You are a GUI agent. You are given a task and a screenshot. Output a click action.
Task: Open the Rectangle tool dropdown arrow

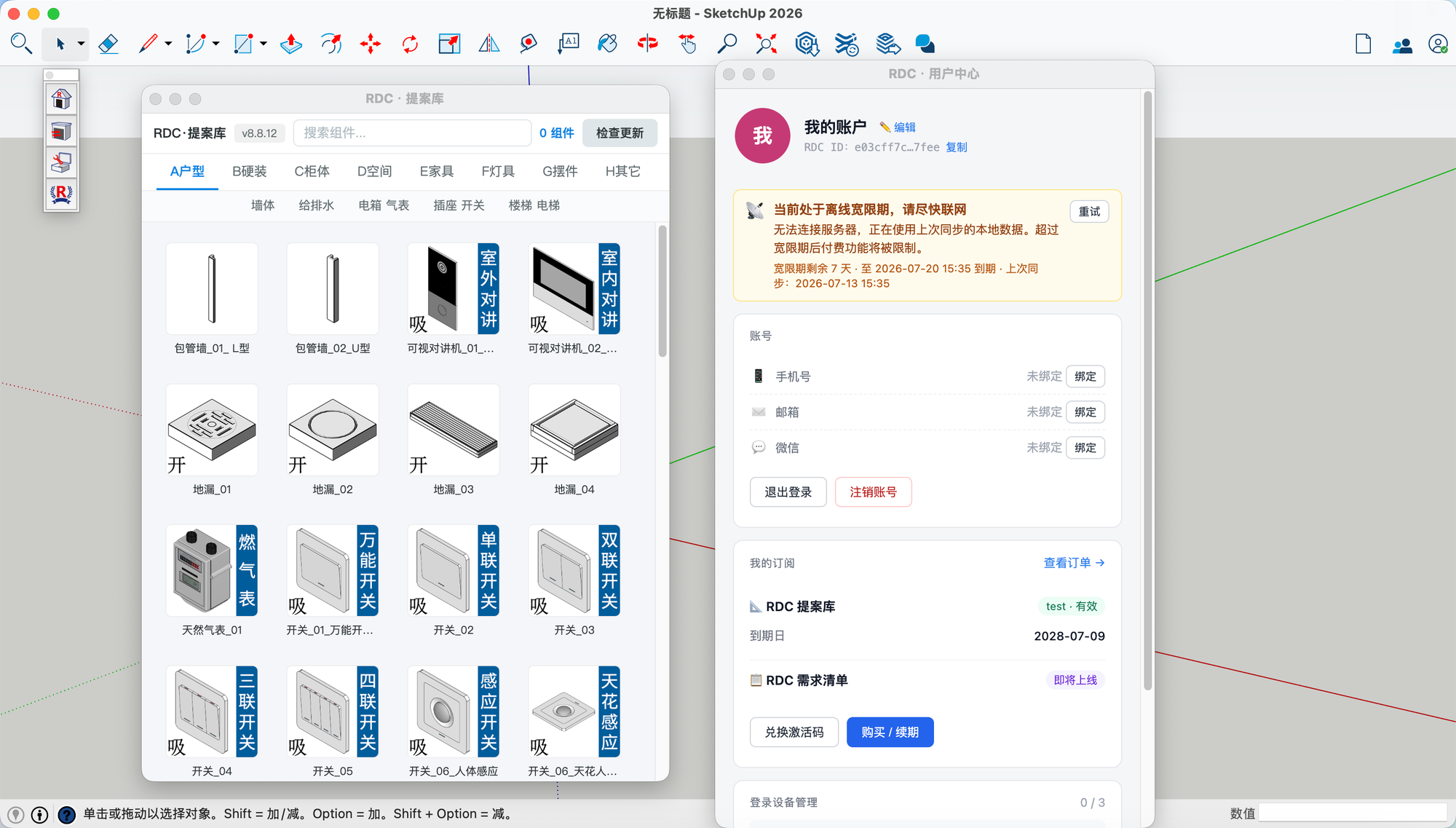(264, 44)
